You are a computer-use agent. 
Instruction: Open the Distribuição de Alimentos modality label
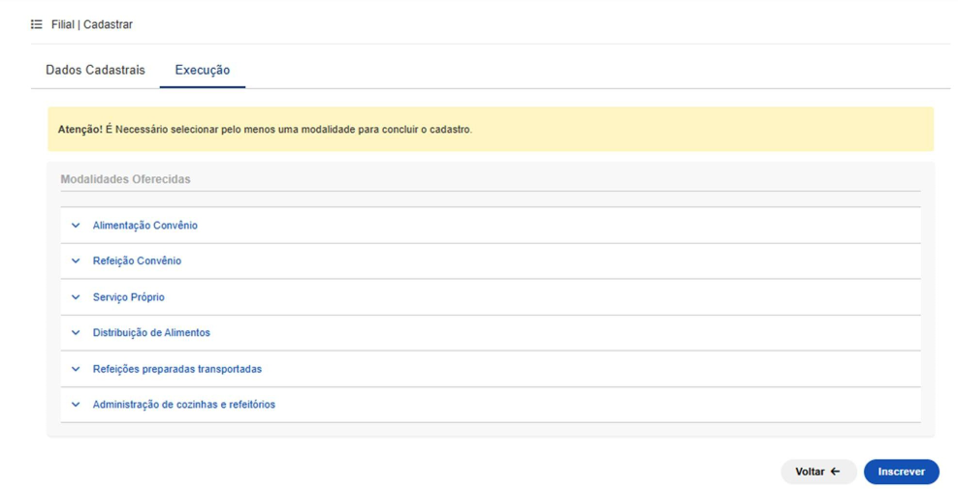click(x=152, y=333)
